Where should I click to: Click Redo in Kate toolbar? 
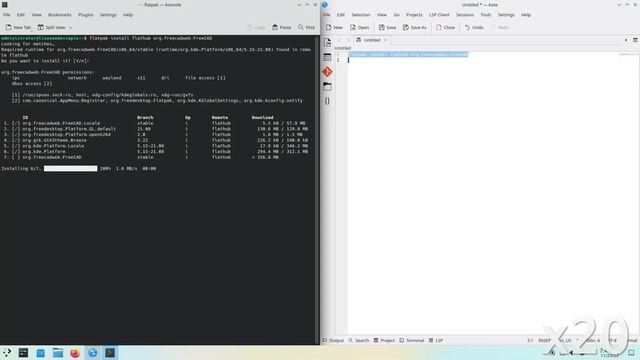point(500,27)
